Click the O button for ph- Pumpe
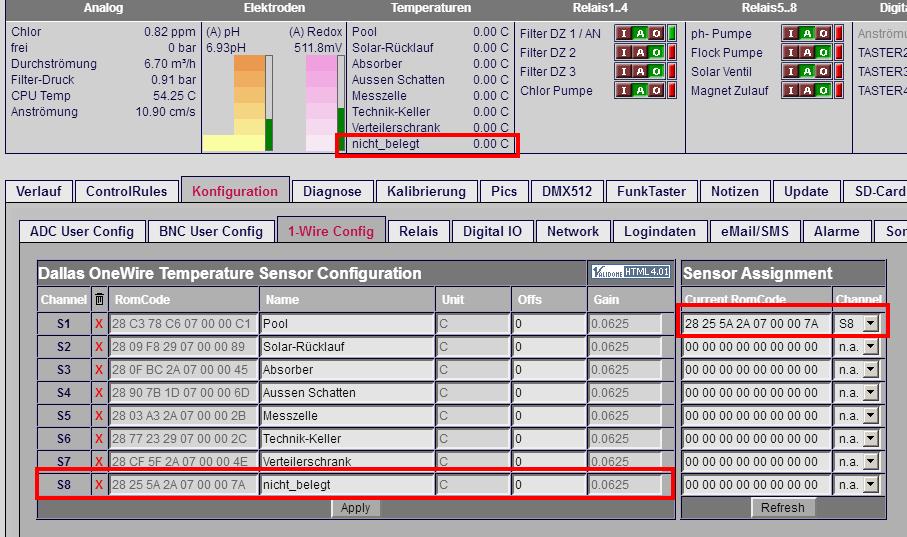Image resolution: width=907 pixels, height=537 pixels. point(823,33)
